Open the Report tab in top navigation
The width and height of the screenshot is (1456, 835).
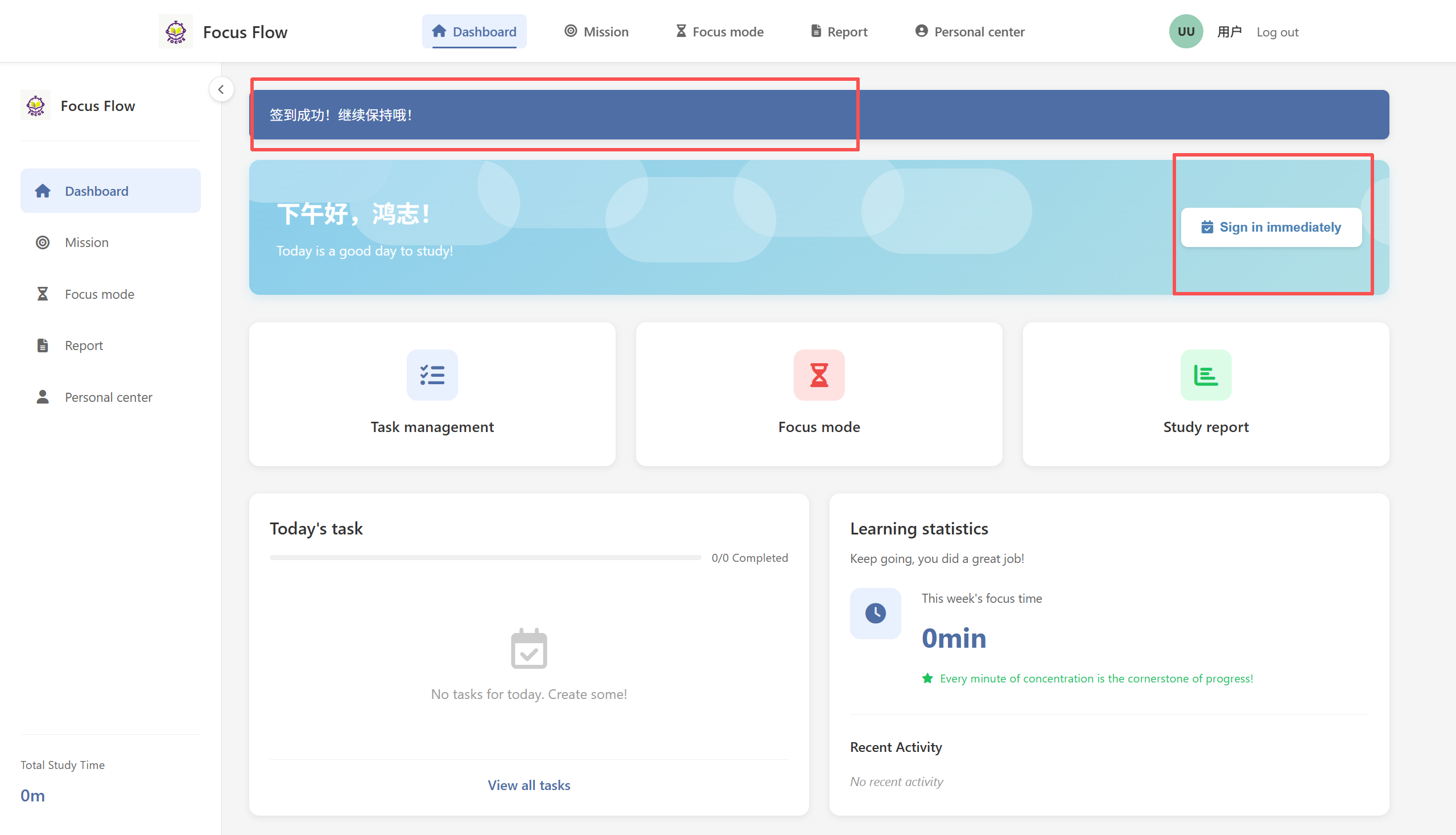pyautogui.click(x=839, y=31)
